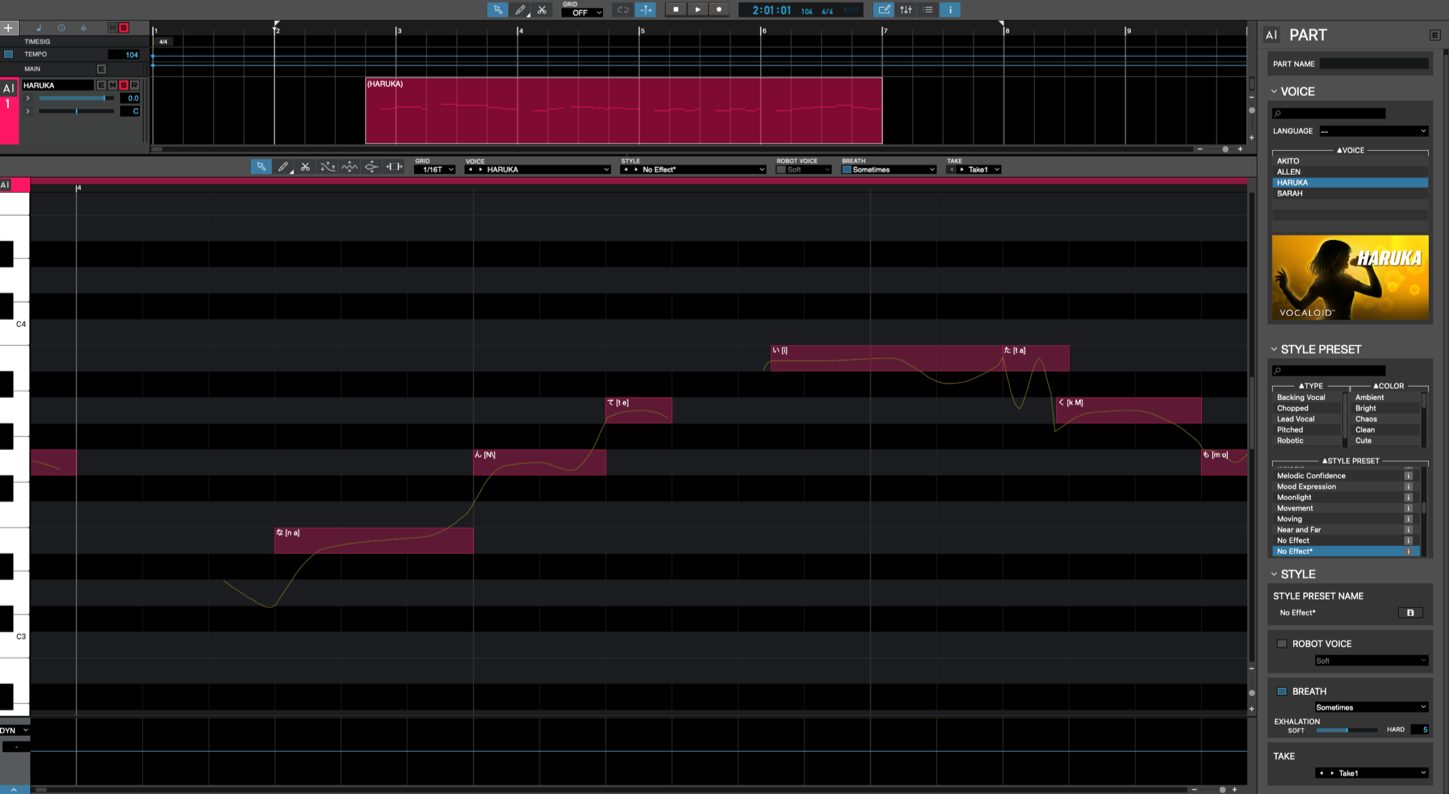Click the clock icon above the track list

coord(61,28)
